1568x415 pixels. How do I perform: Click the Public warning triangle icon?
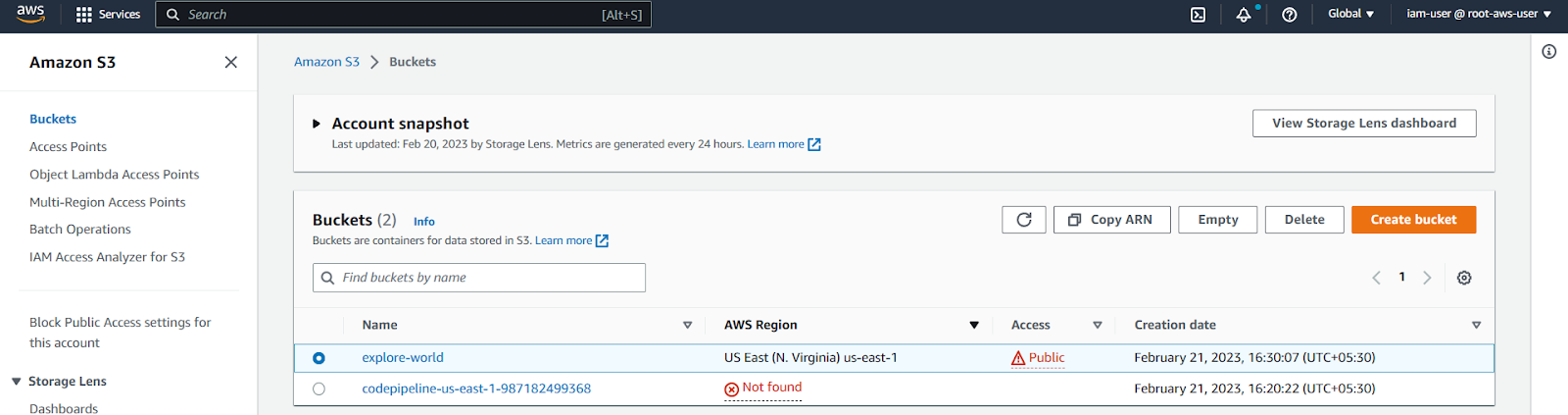coord(1018,358)
